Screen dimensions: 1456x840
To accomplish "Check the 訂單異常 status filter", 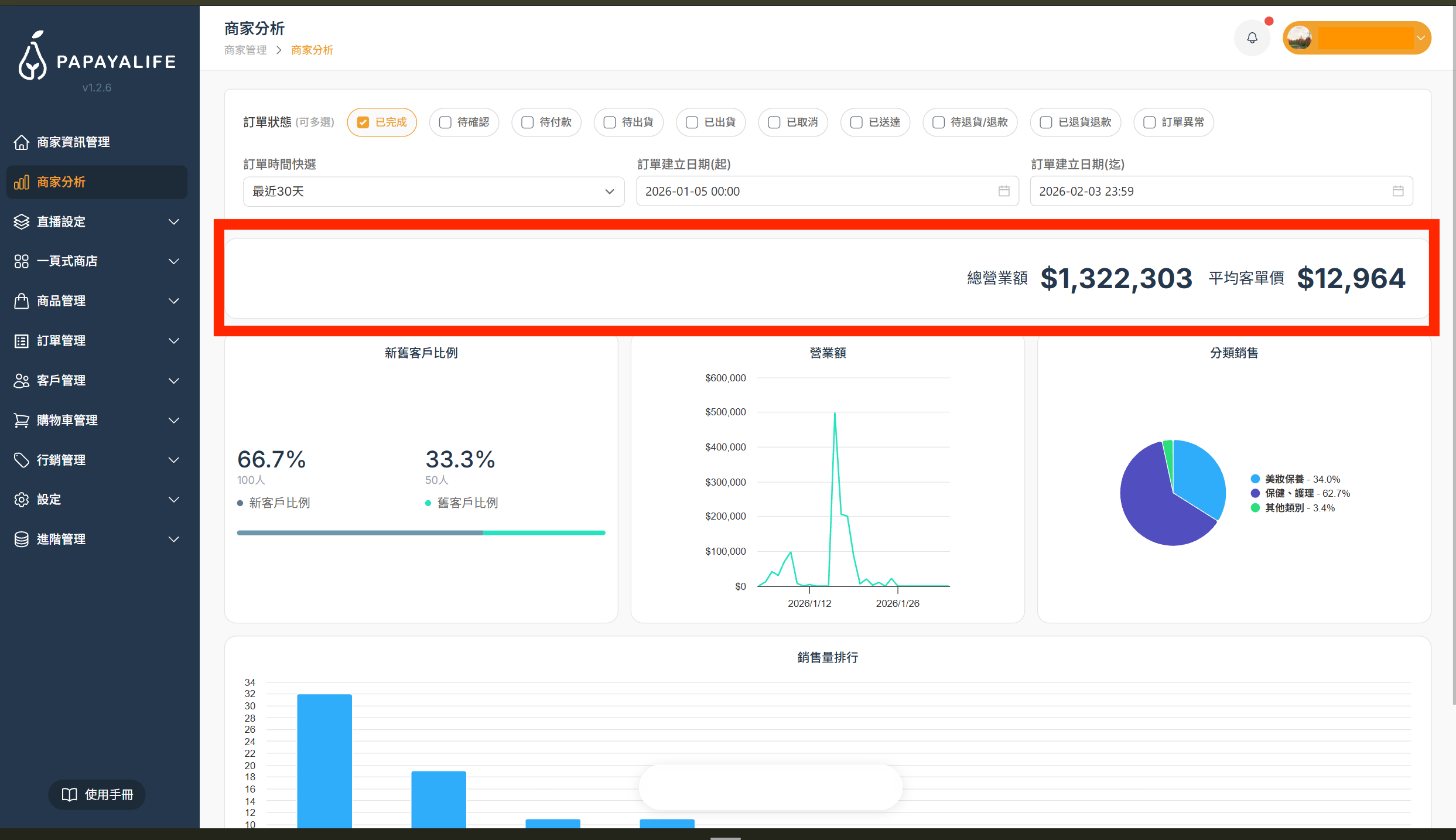I will tap(1149, 122).
